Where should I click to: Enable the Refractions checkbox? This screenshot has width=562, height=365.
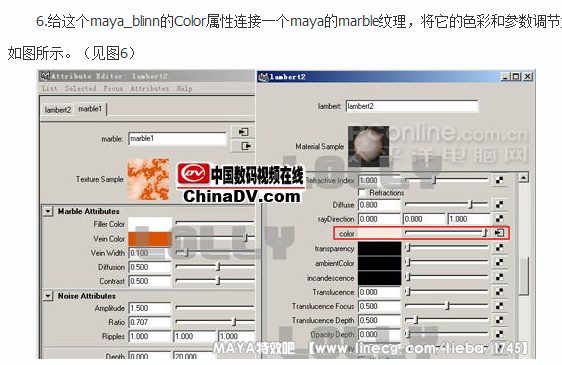point(362,193)
